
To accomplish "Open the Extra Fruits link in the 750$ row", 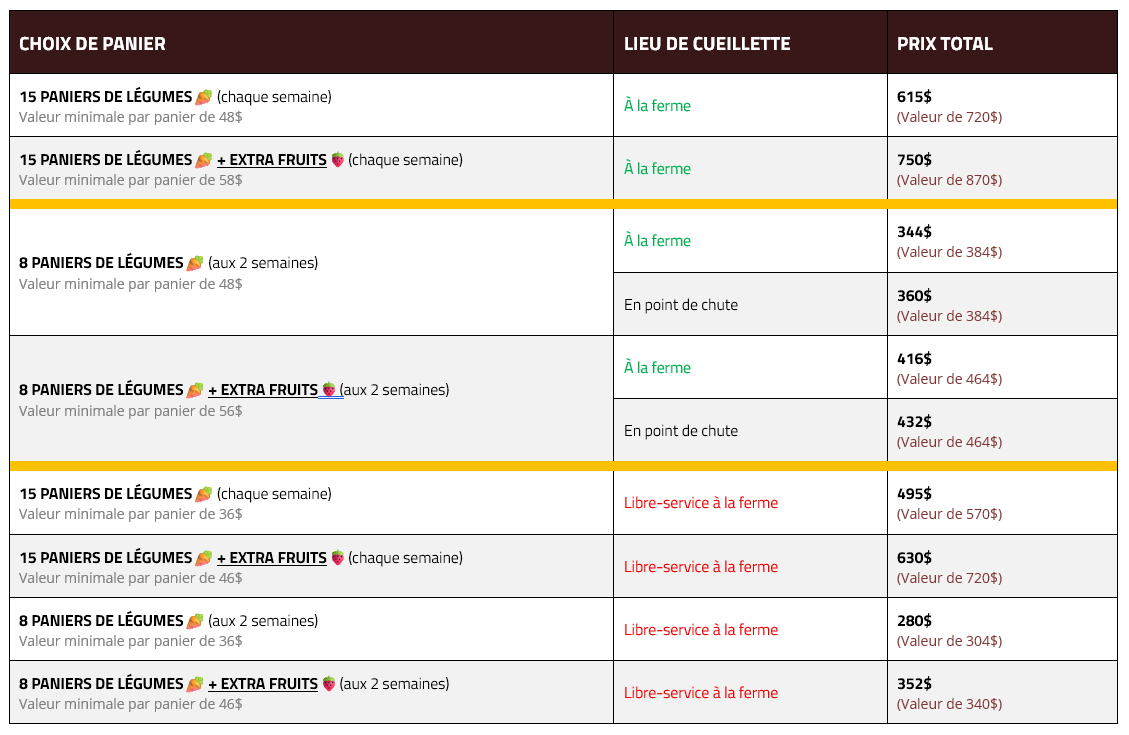I will [272, 160].
